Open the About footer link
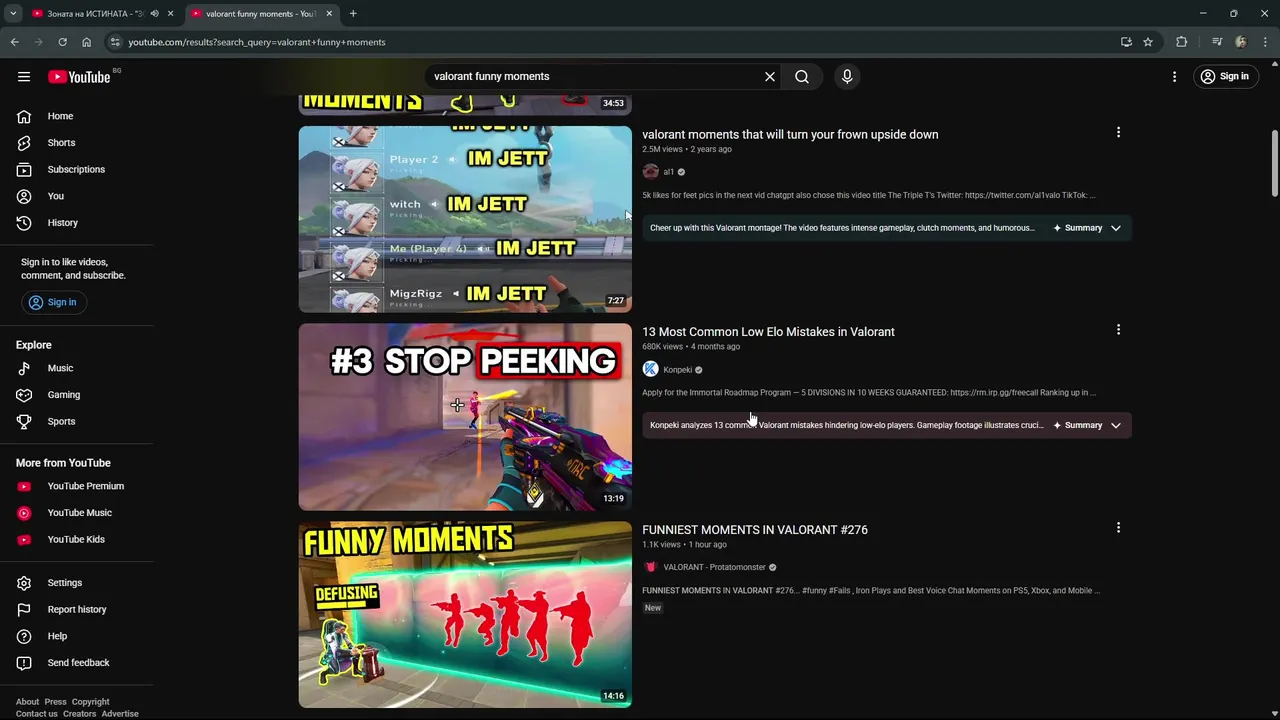Screen dimensions: 1280x720 point(27,702)
